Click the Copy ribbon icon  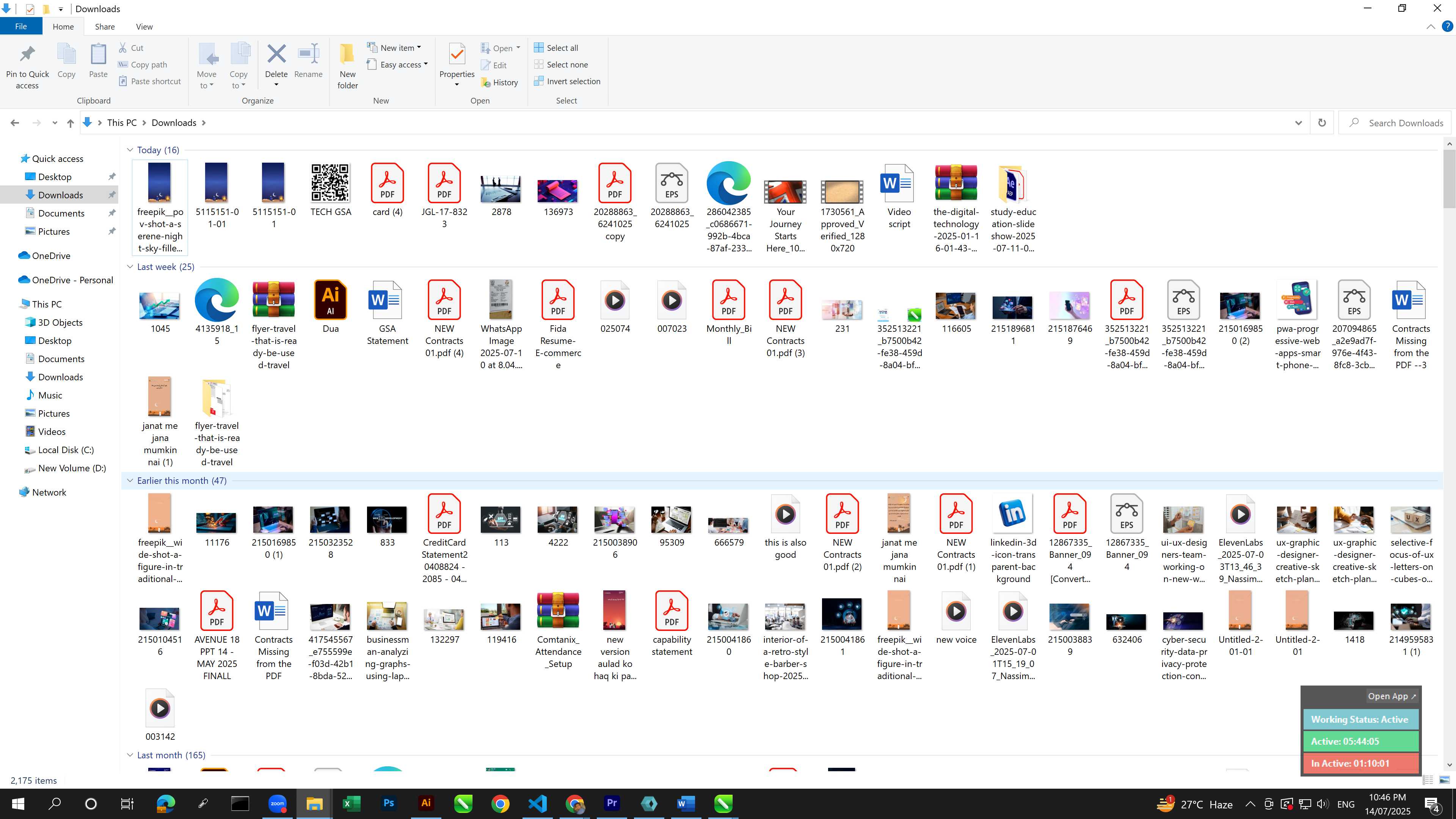[66, 61]
